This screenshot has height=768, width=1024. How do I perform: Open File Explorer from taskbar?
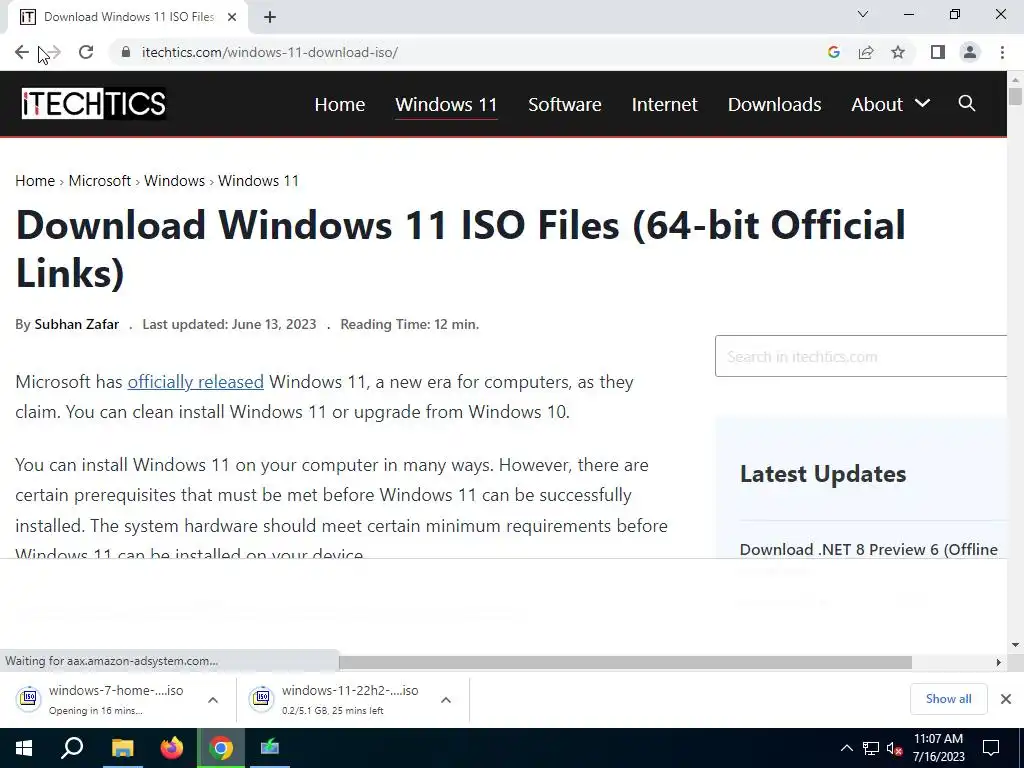coord(122,748)
